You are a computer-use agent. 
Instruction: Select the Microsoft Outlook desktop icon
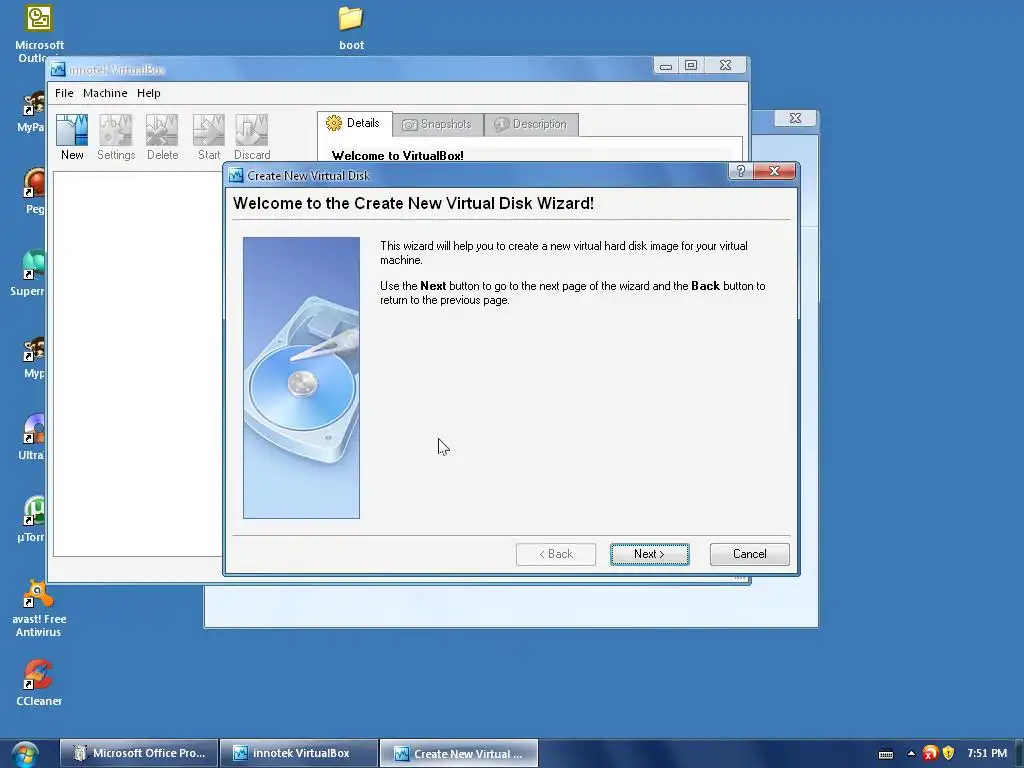pos(39,34)
